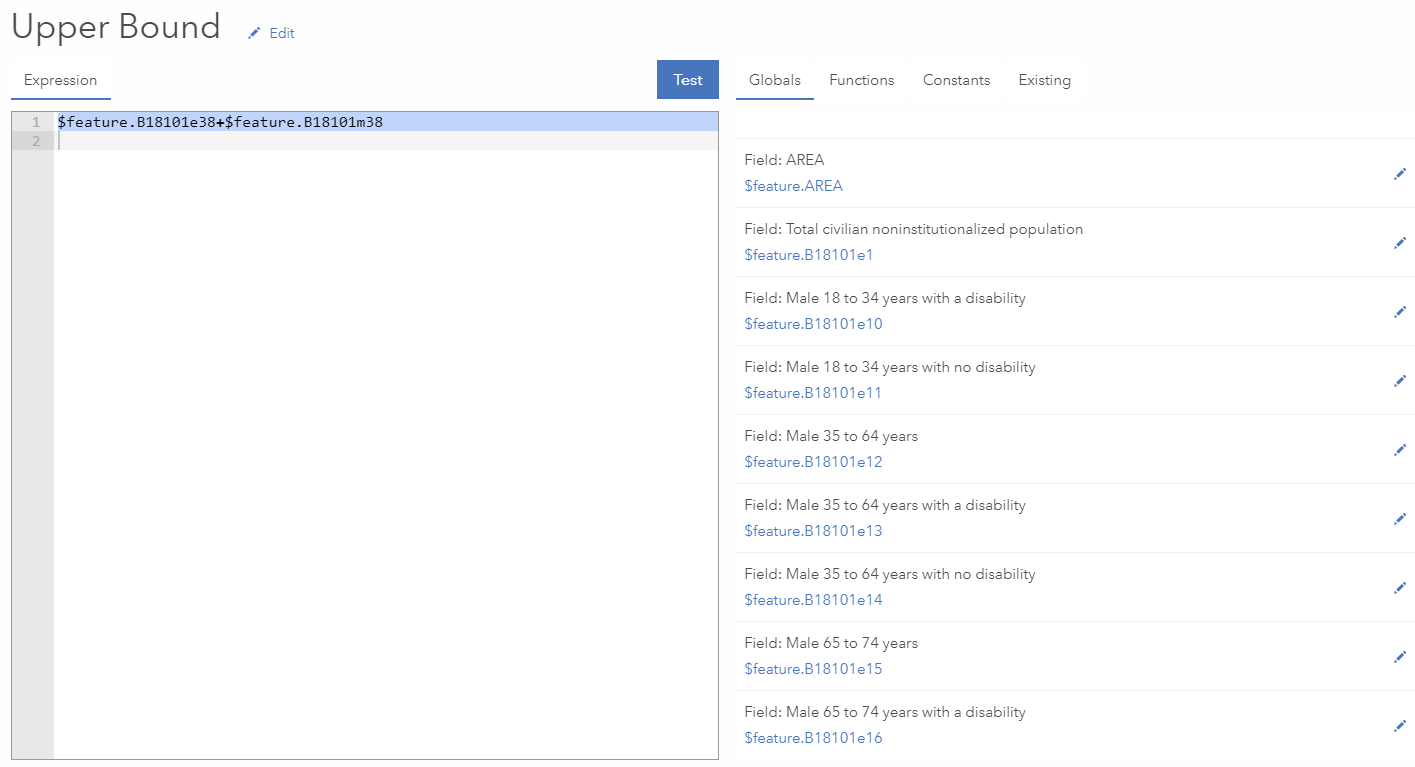Viewport: 1415px width, 767px height.
Task: Click pencil icon for Male 35 to 64 no disability
Action: [x=1400, y=588]
